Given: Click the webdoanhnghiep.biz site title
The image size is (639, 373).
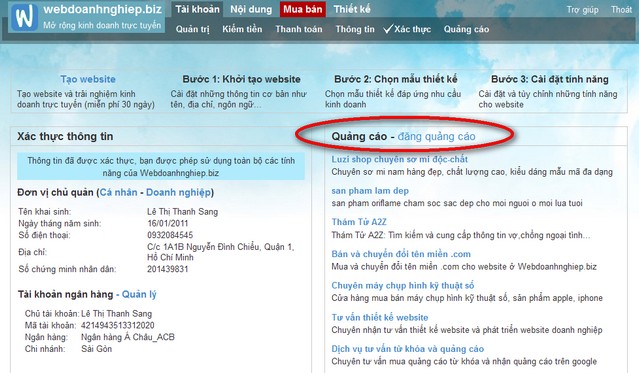Looking at the screenshot, I should pyautogui.click(x=102, y=9).
